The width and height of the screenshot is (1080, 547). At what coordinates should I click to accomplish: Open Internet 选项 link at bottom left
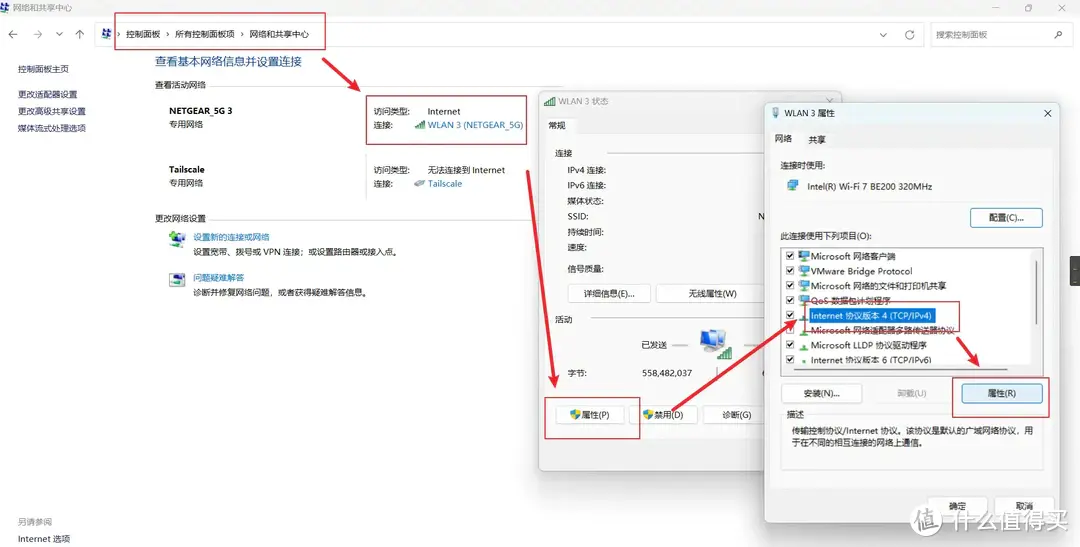44,539
